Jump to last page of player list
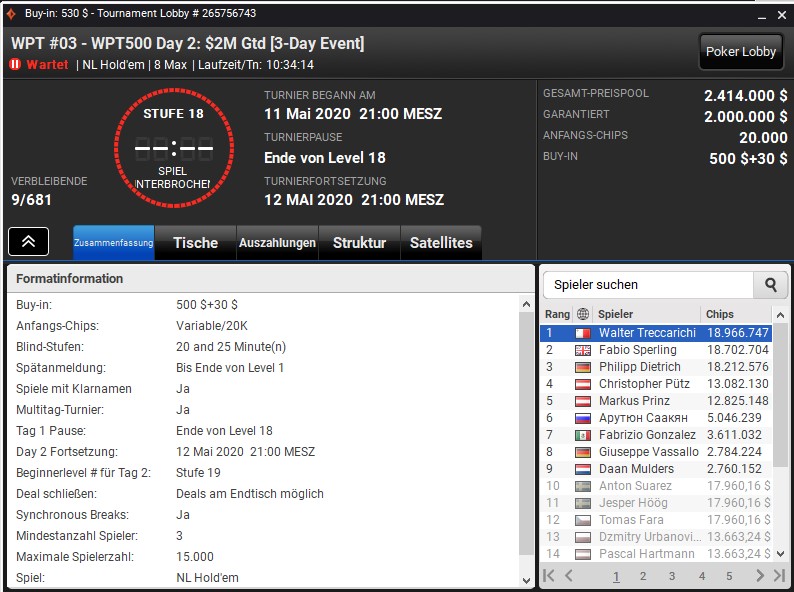 [x=779, y=575]
